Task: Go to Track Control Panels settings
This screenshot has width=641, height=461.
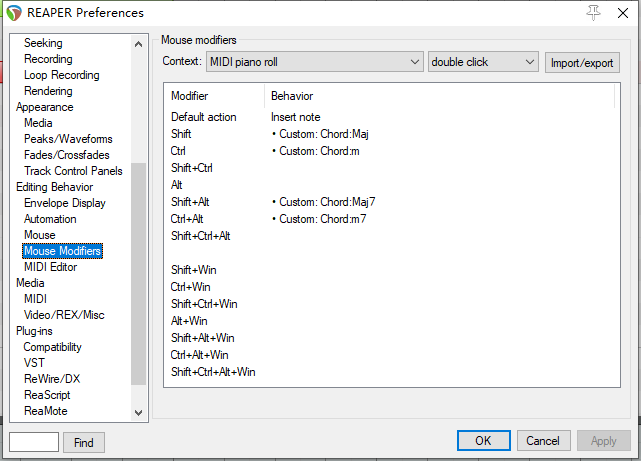Action: tap(73, 171)
